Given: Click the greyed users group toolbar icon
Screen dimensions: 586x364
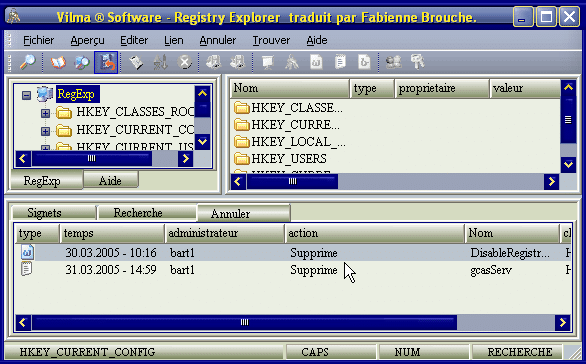Looking at the screenshot, I should point(394,62).
